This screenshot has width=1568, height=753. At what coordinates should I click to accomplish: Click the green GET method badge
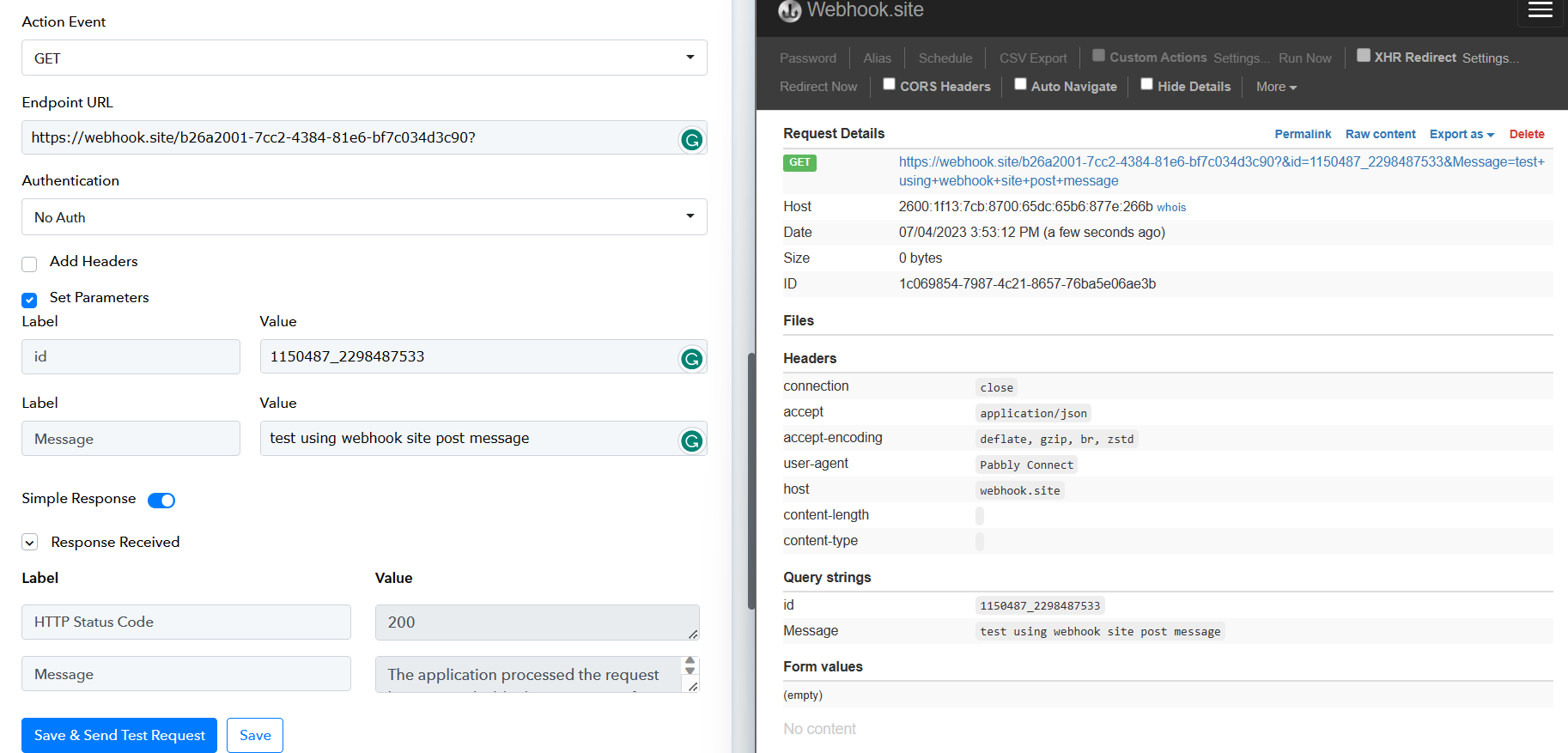click(799, 162)
